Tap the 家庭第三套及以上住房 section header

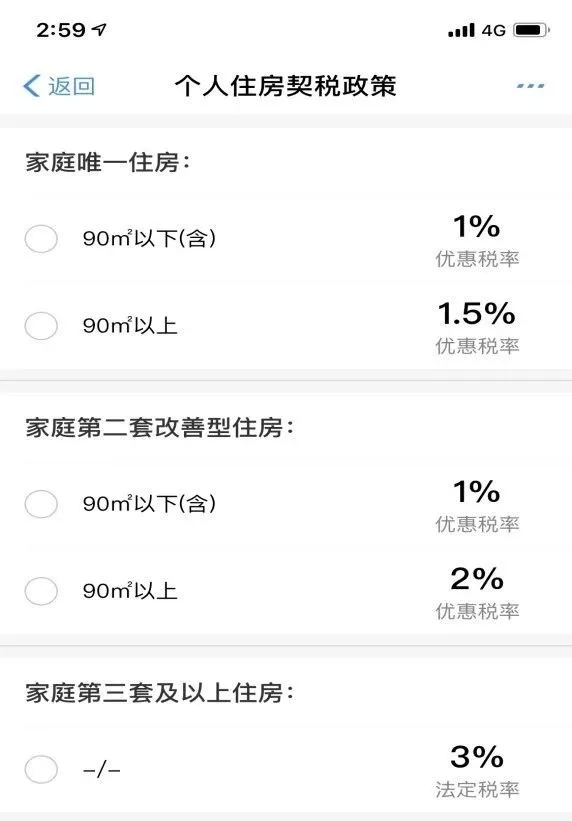coord(160,693)
